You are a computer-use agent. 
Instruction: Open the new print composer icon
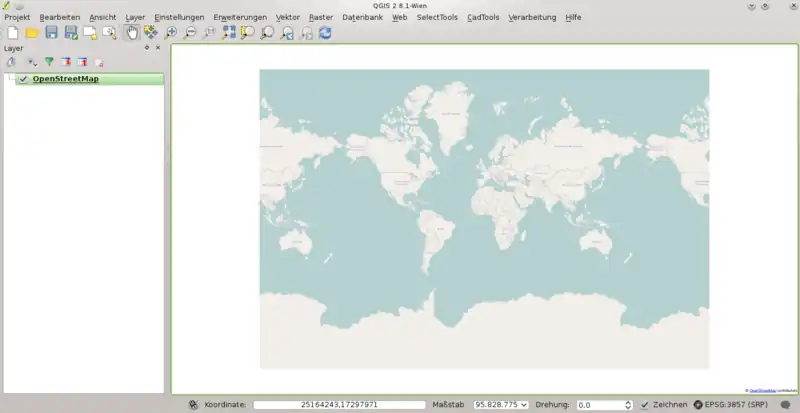90,33
